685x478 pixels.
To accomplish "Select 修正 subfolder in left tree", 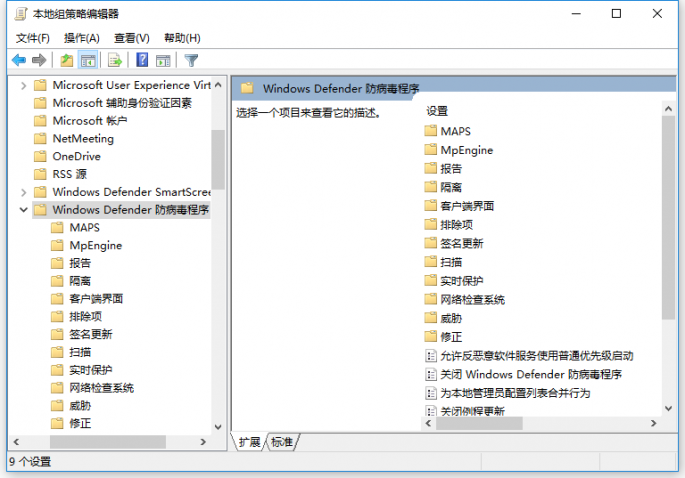I will 80,423.
